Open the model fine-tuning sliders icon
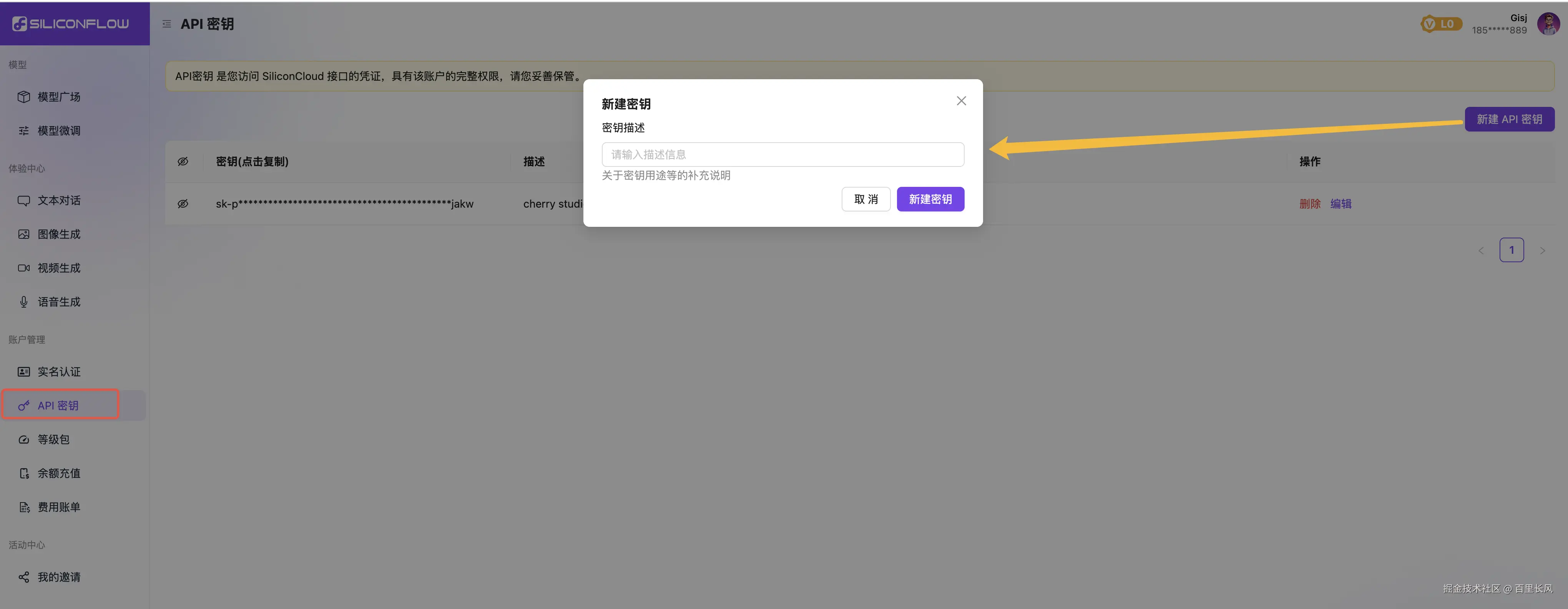This screenshot has width=1568, height=609. click(24, 131)
